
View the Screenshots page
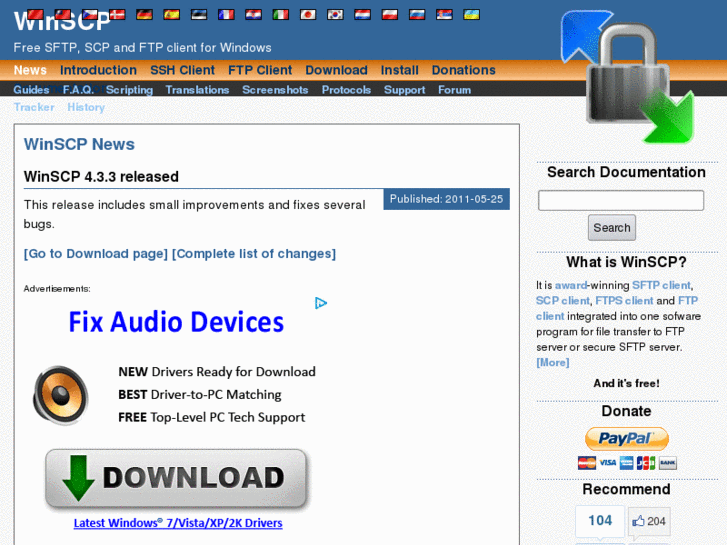[x=275, y=90]
